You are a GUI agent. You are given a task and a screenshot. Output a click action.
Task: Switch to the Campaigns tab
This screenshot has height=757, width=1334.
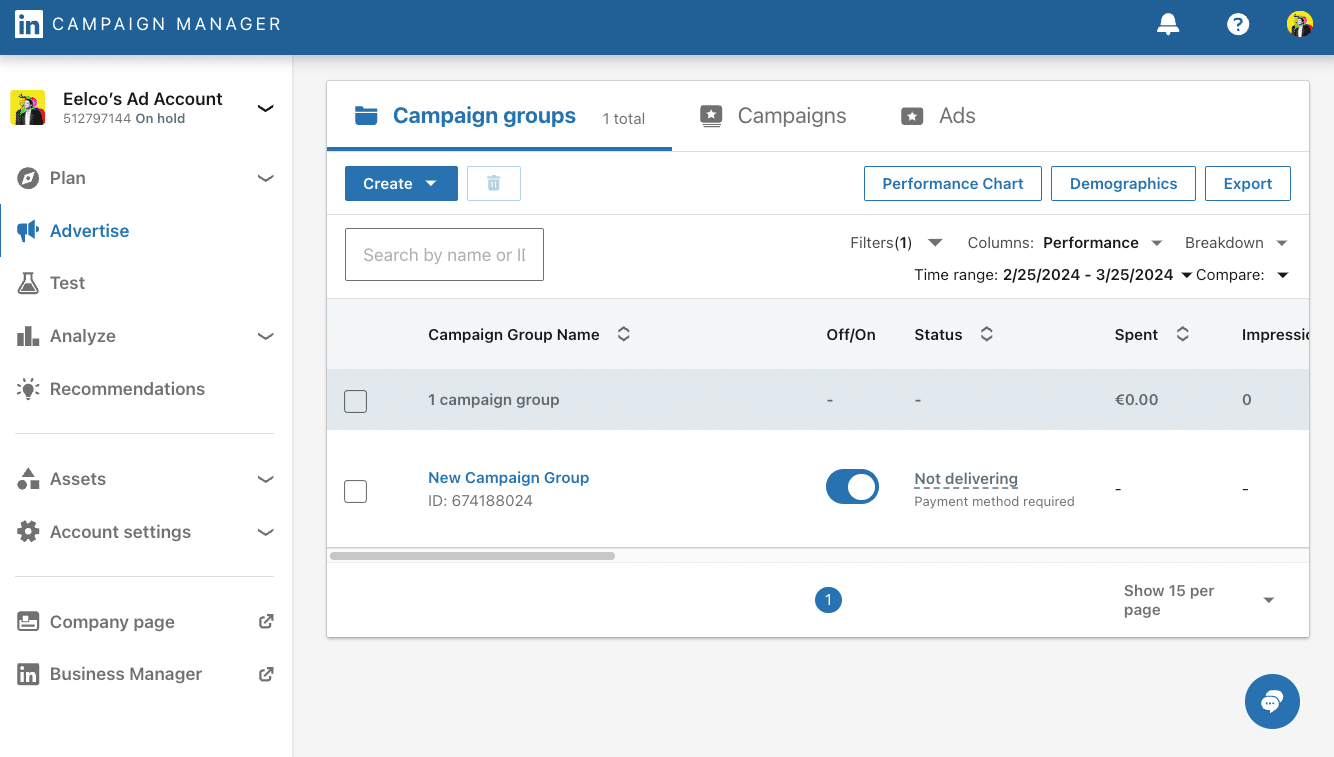[x=773, y=116]
